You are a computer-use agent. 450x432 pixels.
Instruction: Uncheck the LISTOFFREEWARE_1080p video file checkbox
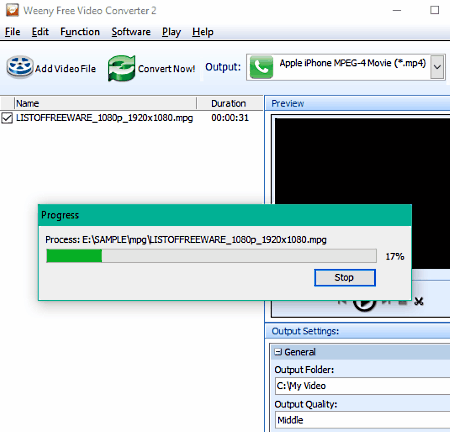point(7,118)
